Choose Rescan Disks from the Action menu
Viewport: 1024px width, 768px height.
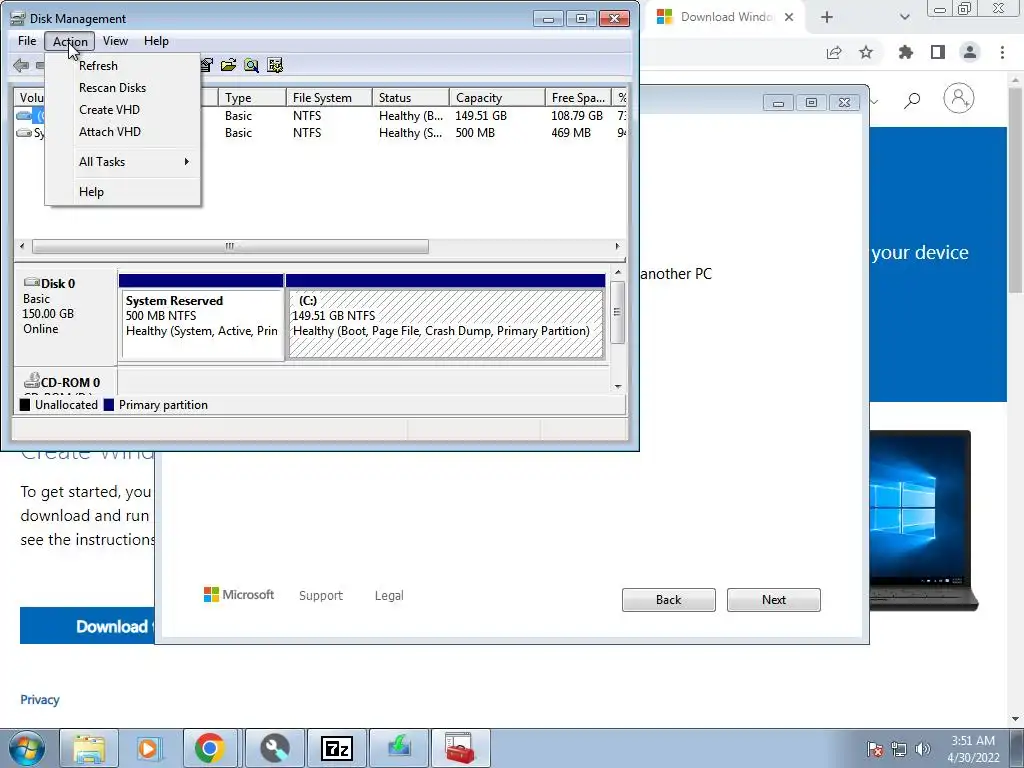pyautogui.click(x=123, y=88)
